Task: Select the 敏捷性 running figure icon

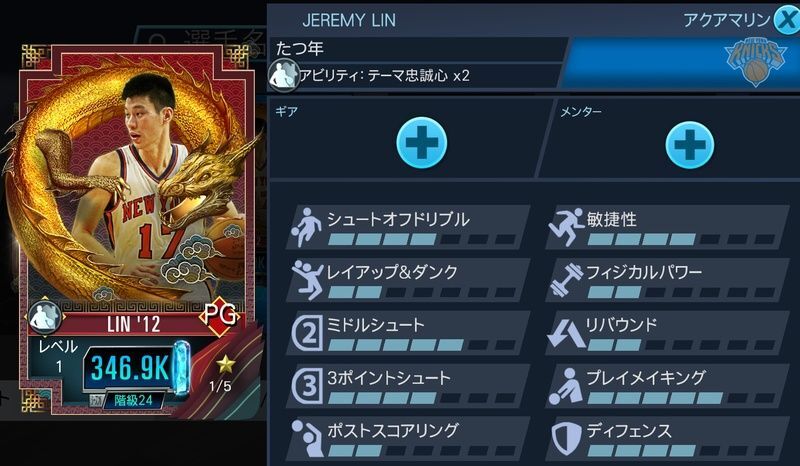Action: (566, 228)
